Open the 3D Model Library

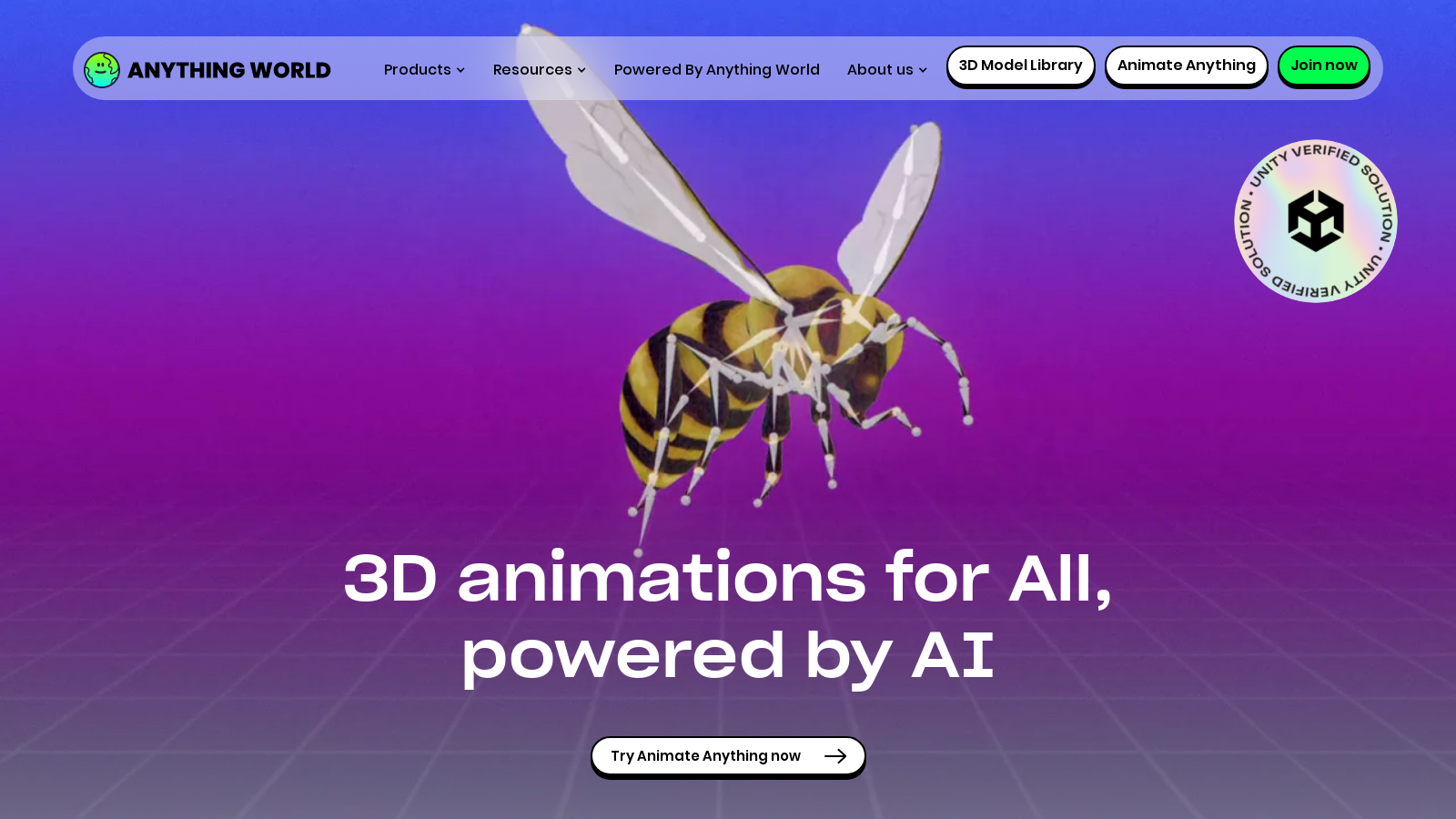coord(1020,66)
